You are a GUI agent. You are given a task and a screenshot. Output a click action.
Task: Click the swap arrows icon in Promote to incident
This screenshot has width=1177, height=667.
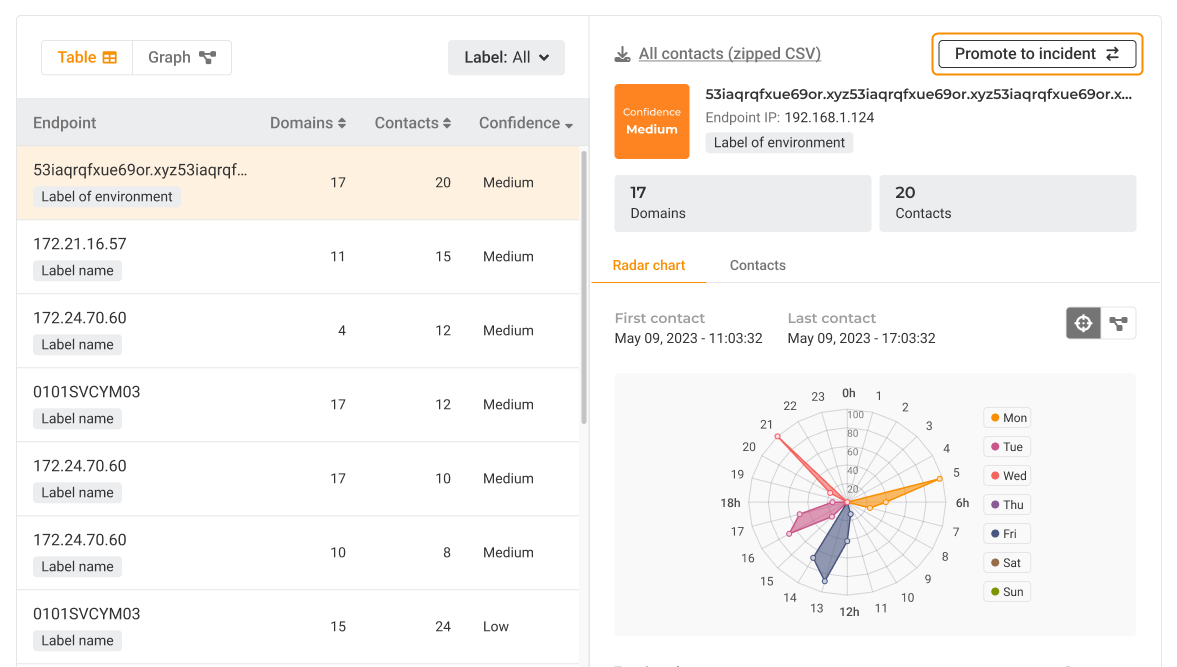pyautogui.click(x=1112, y=54)
